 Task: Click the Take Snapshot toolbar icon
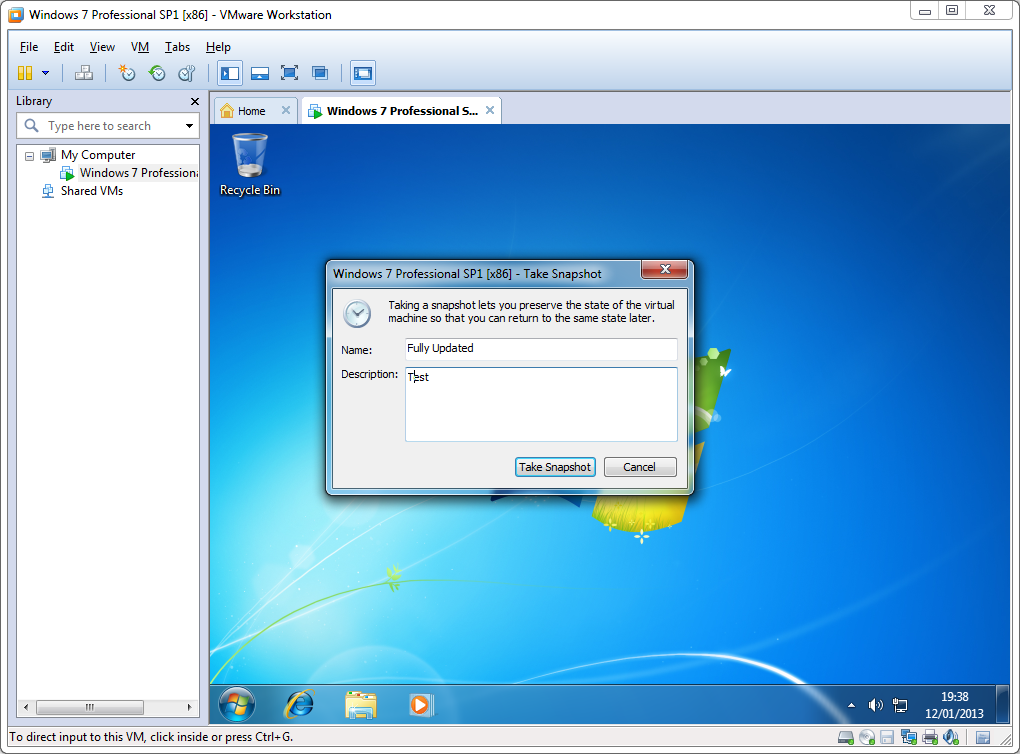[x=127, y=73]
